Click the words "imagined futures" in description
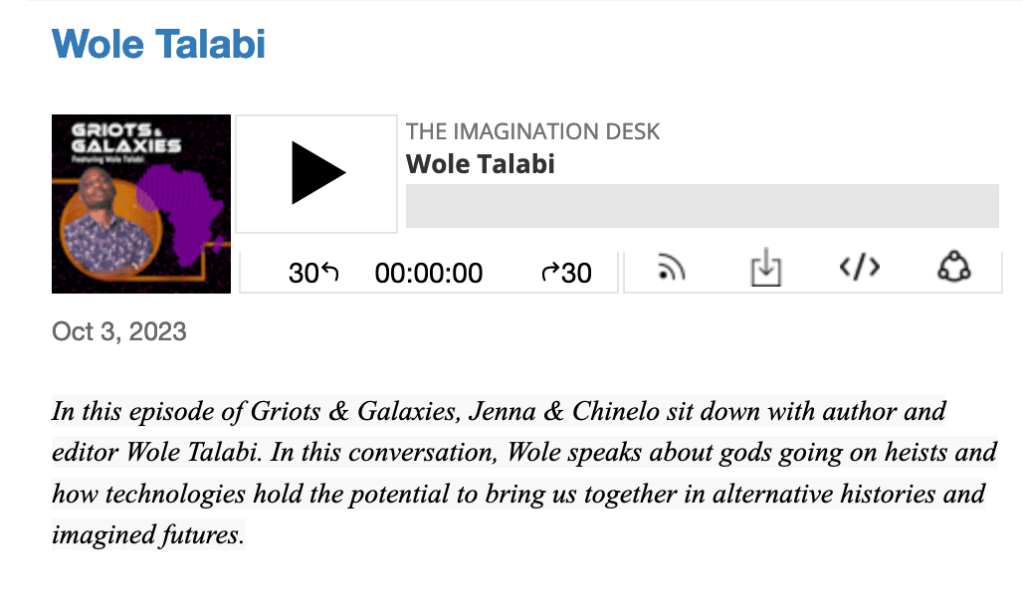 point(148,535)
